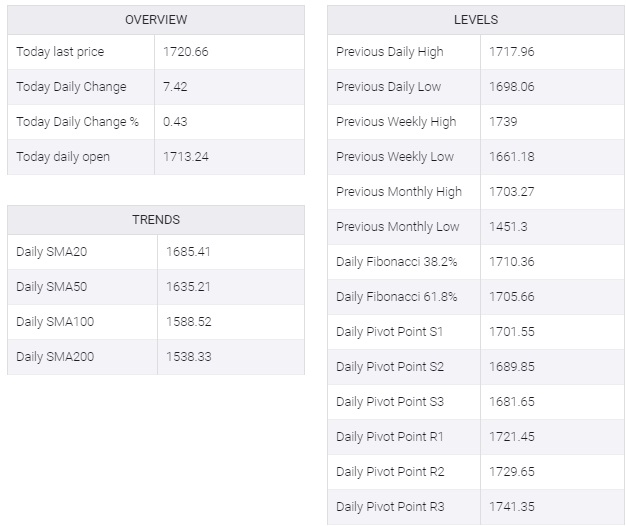Click the Previous Daily Low value 1698.06
Screen dimensions: 626x526
[x=511, y=87]
